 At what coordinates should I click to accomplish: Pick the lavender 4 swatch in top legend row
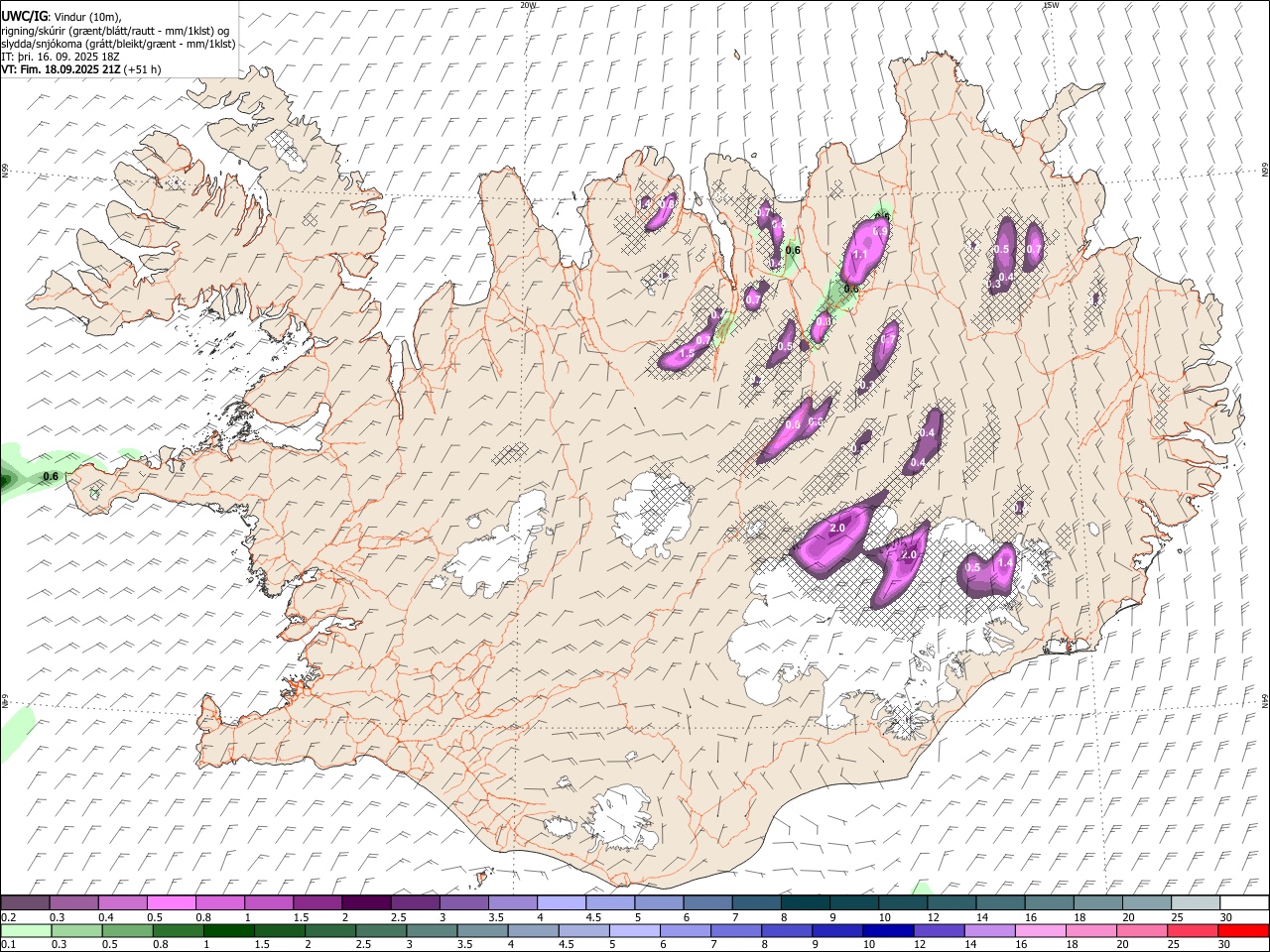562,902
